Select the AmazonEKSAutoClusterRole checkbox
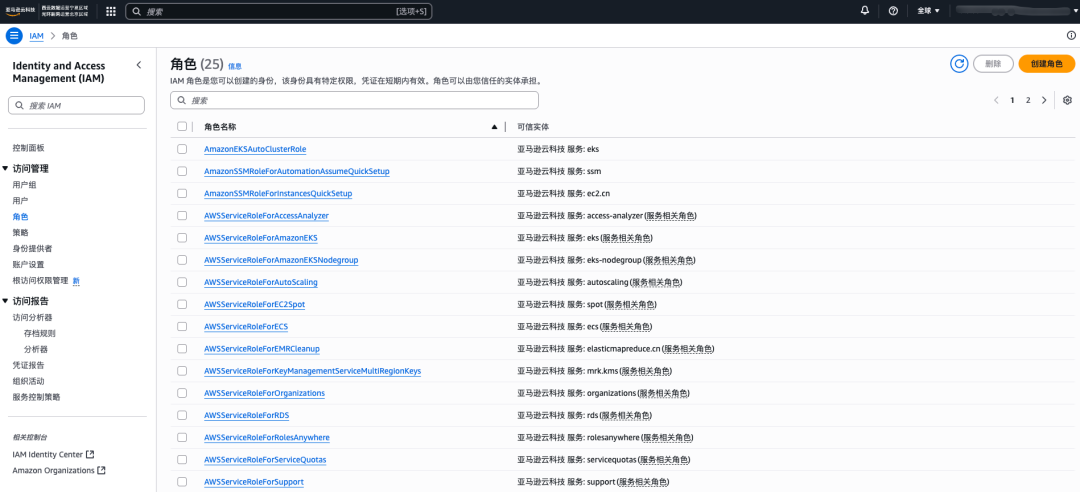Image resolution: width=1080 pixels, height=492 pixels. pyautogui.click(x=182, y=149)
